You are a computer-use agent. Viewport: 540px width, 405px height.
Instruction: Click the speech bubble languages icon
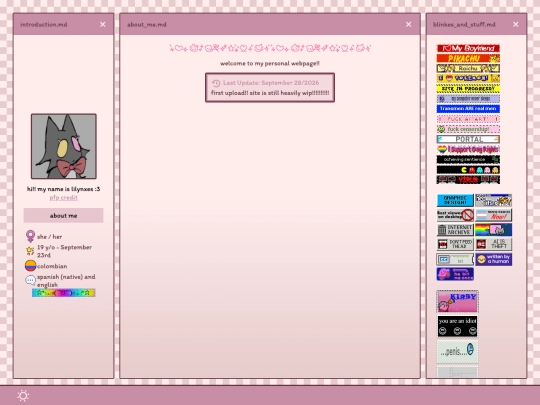pos(30,280)
